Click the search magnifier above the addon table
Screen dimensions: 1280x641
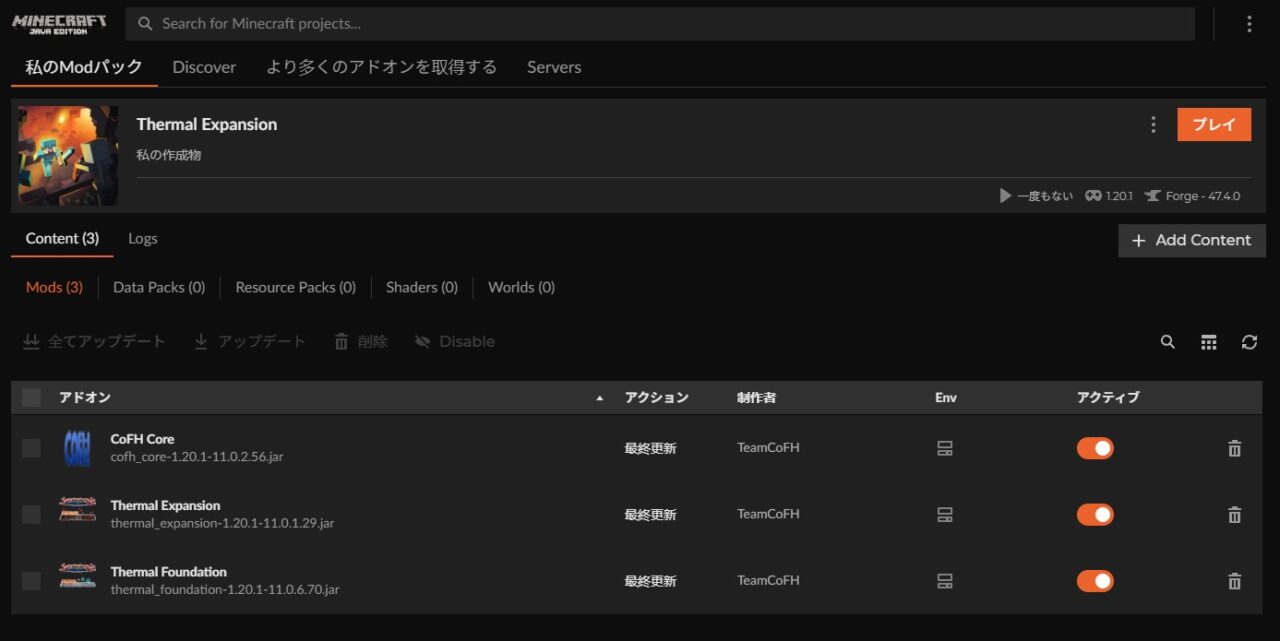tap(1167, 342)
